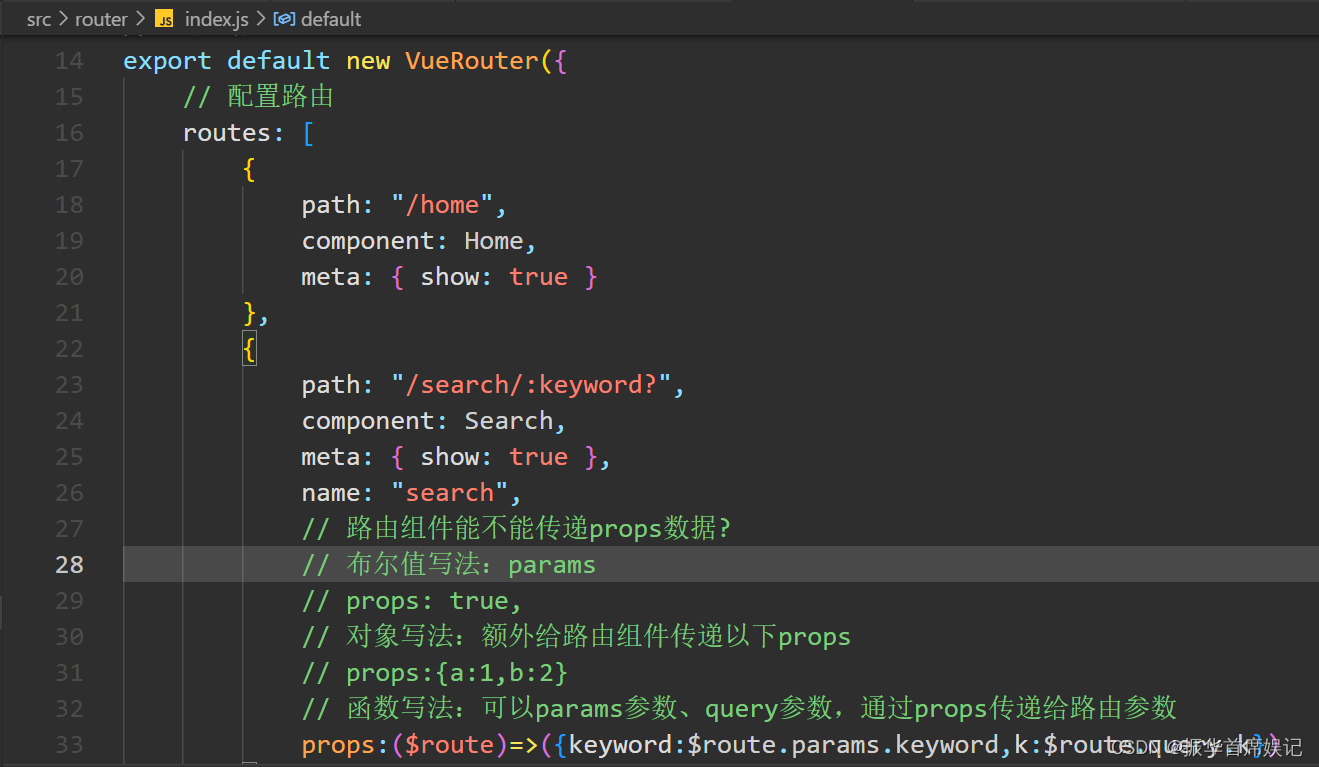The image size is (1319, 767).
Task: Place cursor on closing brace of line 21
Action: (x=250, y=313)
